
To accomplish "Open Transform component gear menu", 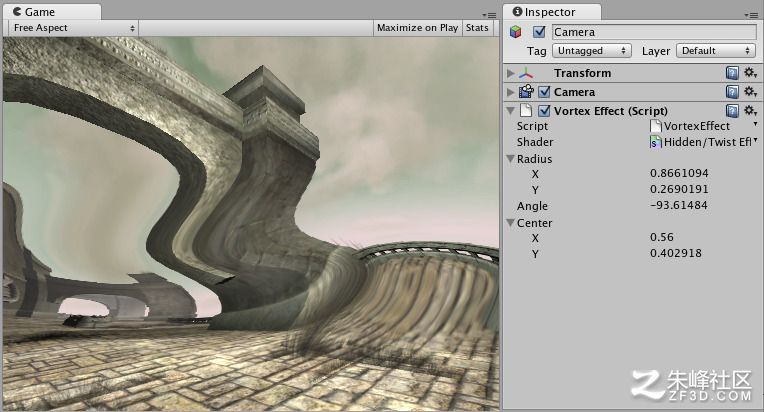I will (750, 73).
